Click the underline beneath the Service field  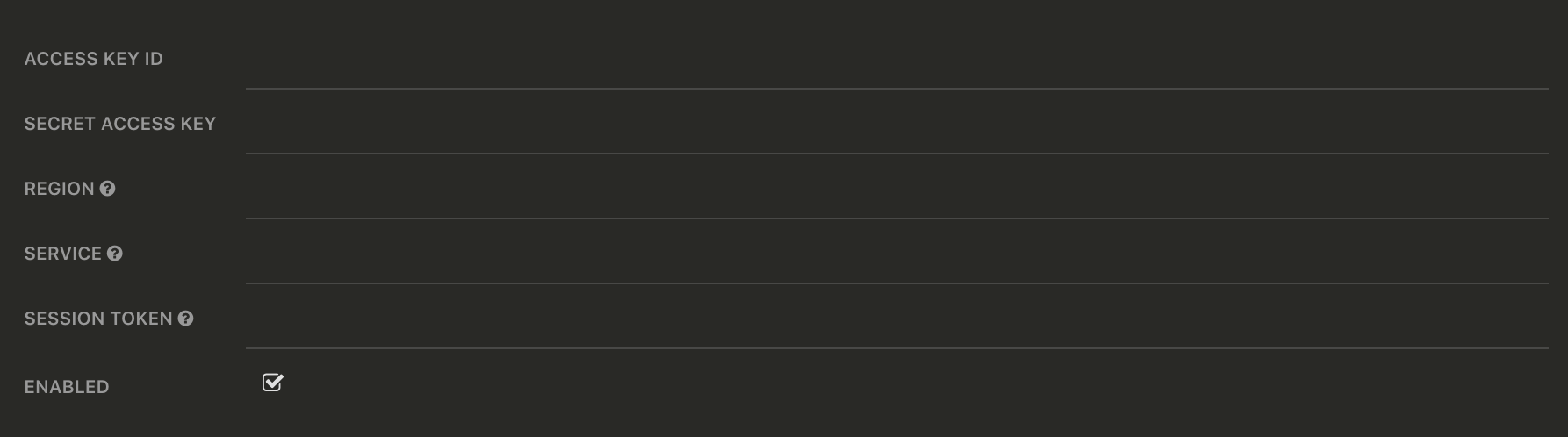[x=897, y=283]
